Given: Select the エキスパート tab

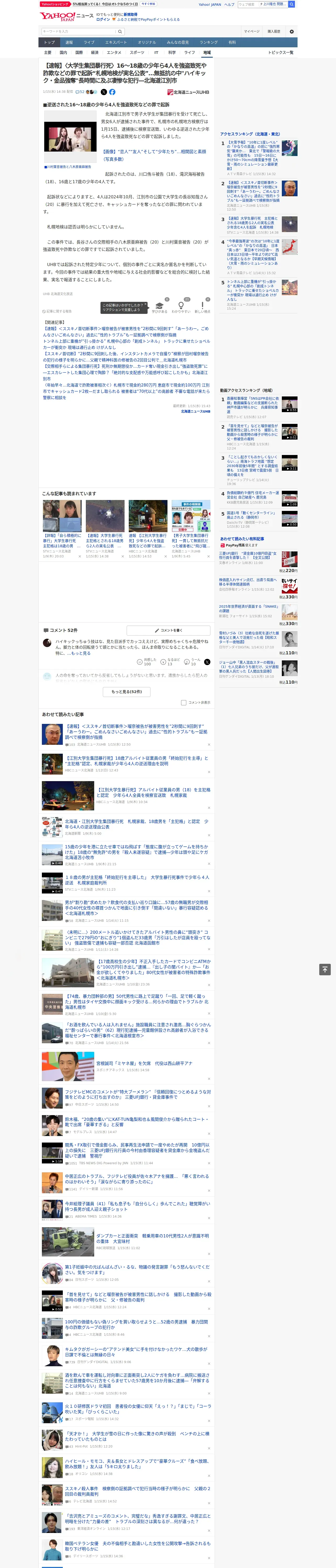Looking at the screenshot, I should [x=116, y=42].
